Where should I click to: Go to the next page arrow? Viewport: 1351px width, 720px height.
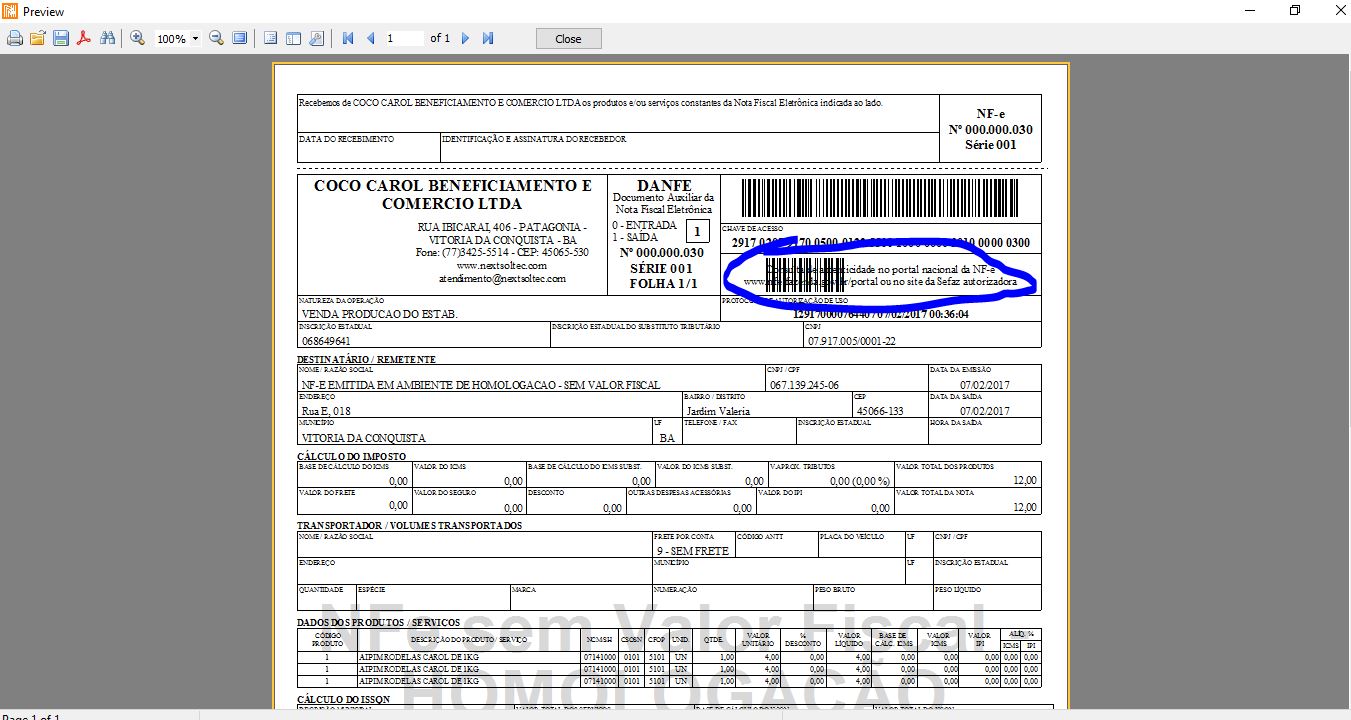point(465,39)
